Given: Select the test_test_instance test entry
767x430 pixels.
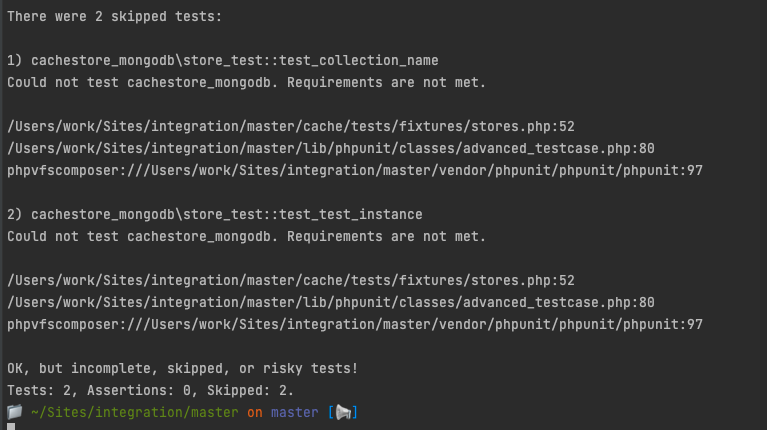Looking at the screenshot, I should point(215,215).
